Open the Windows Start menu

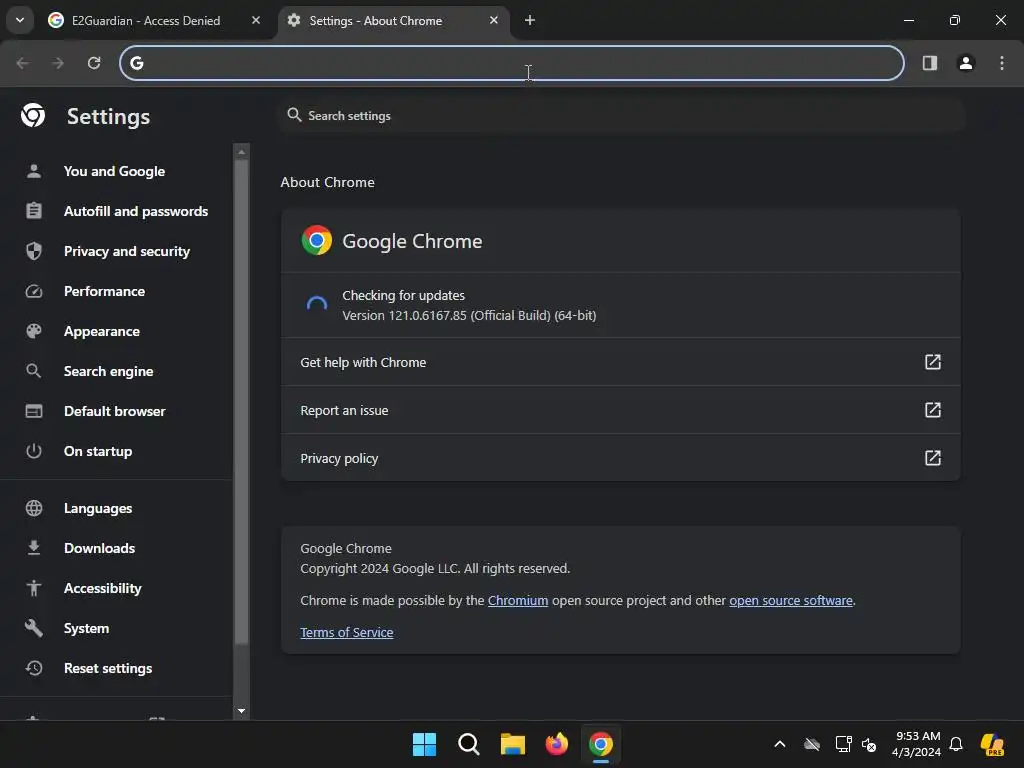coord(424,744)
